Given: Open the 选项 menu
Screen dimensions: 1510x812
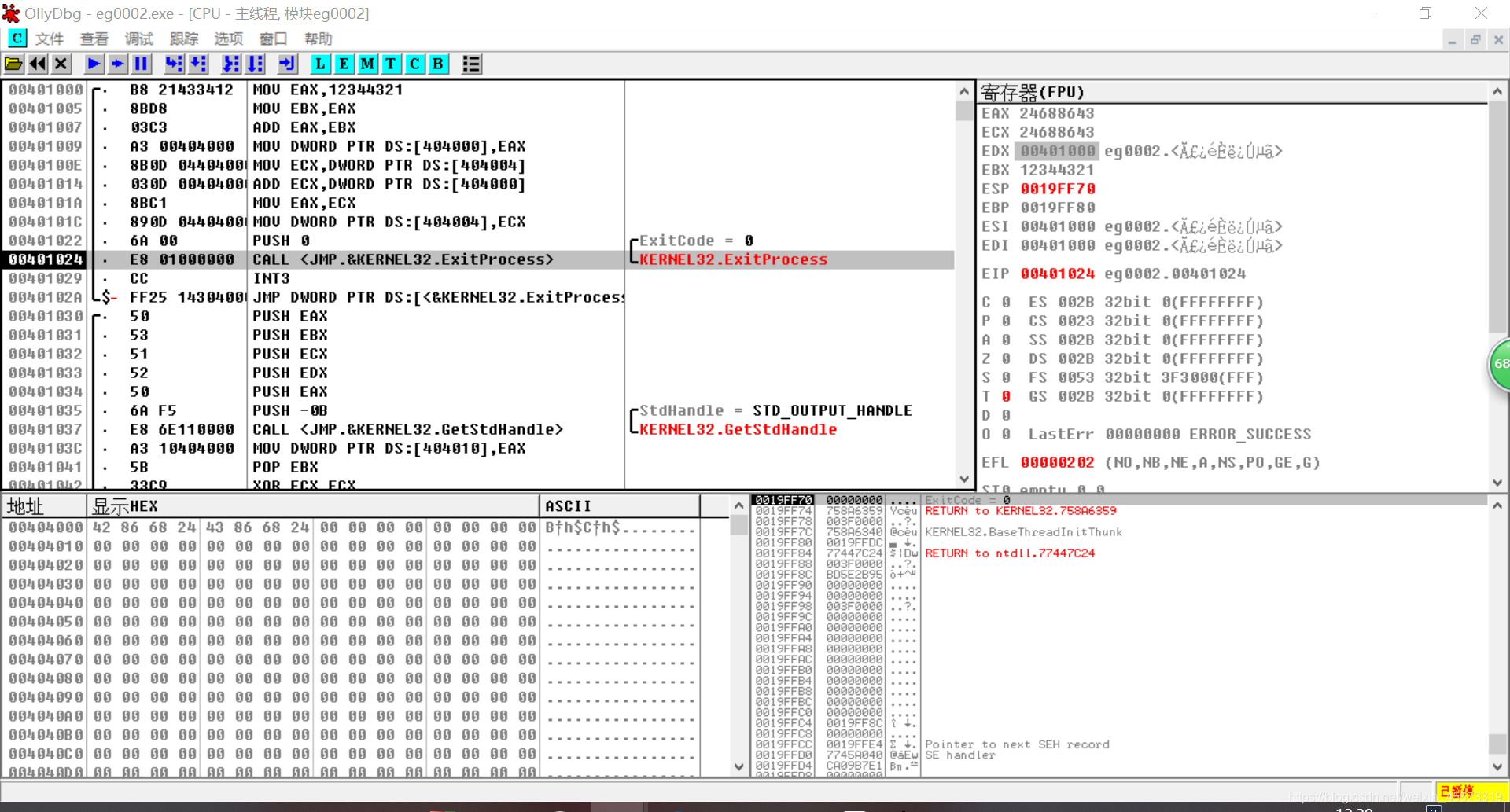Looking at the screenshot, I should (229, 39).
